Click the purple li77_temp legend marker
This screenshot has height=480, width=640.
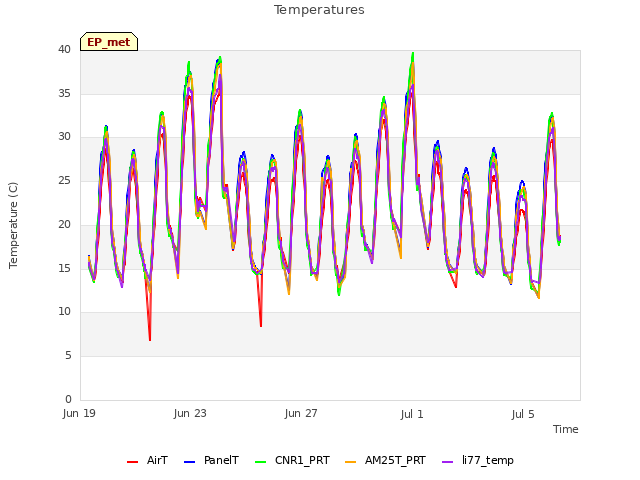(x=447, y=462)
